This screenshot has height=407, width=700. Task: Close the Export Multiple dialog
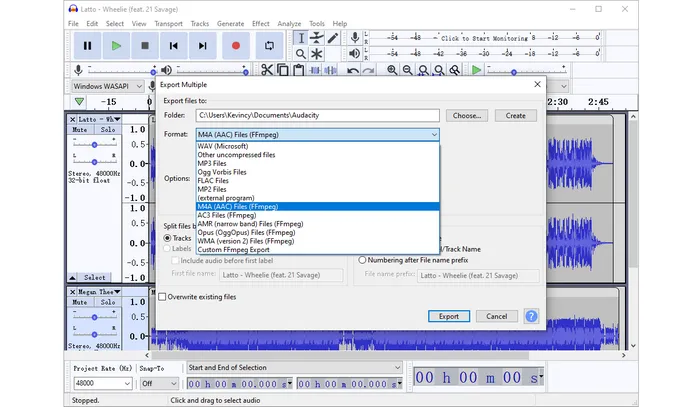click(x=538, y=84)
